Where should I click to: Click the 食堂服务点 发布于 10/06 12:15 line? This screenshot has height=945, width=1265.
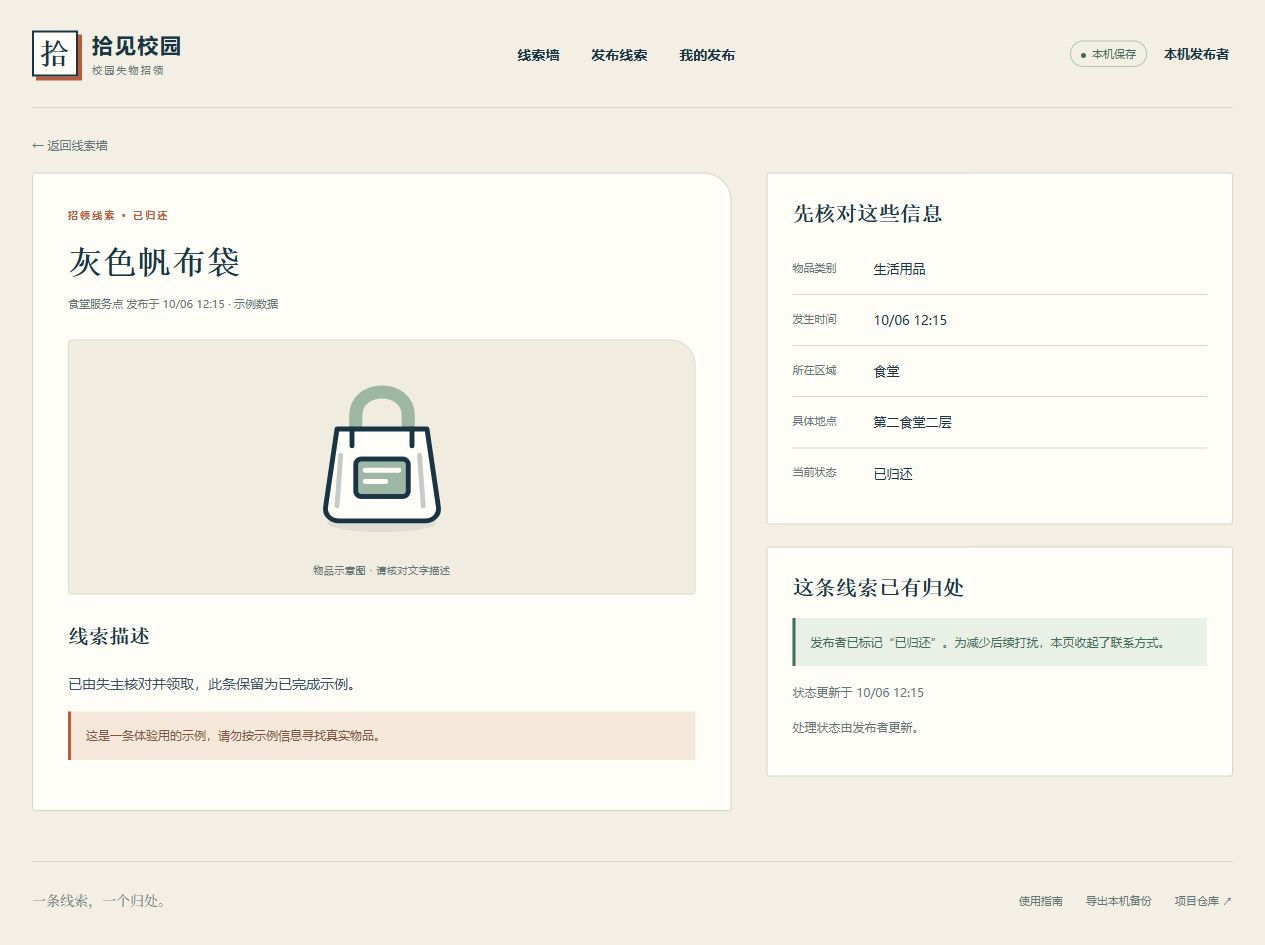click(173, 304)
